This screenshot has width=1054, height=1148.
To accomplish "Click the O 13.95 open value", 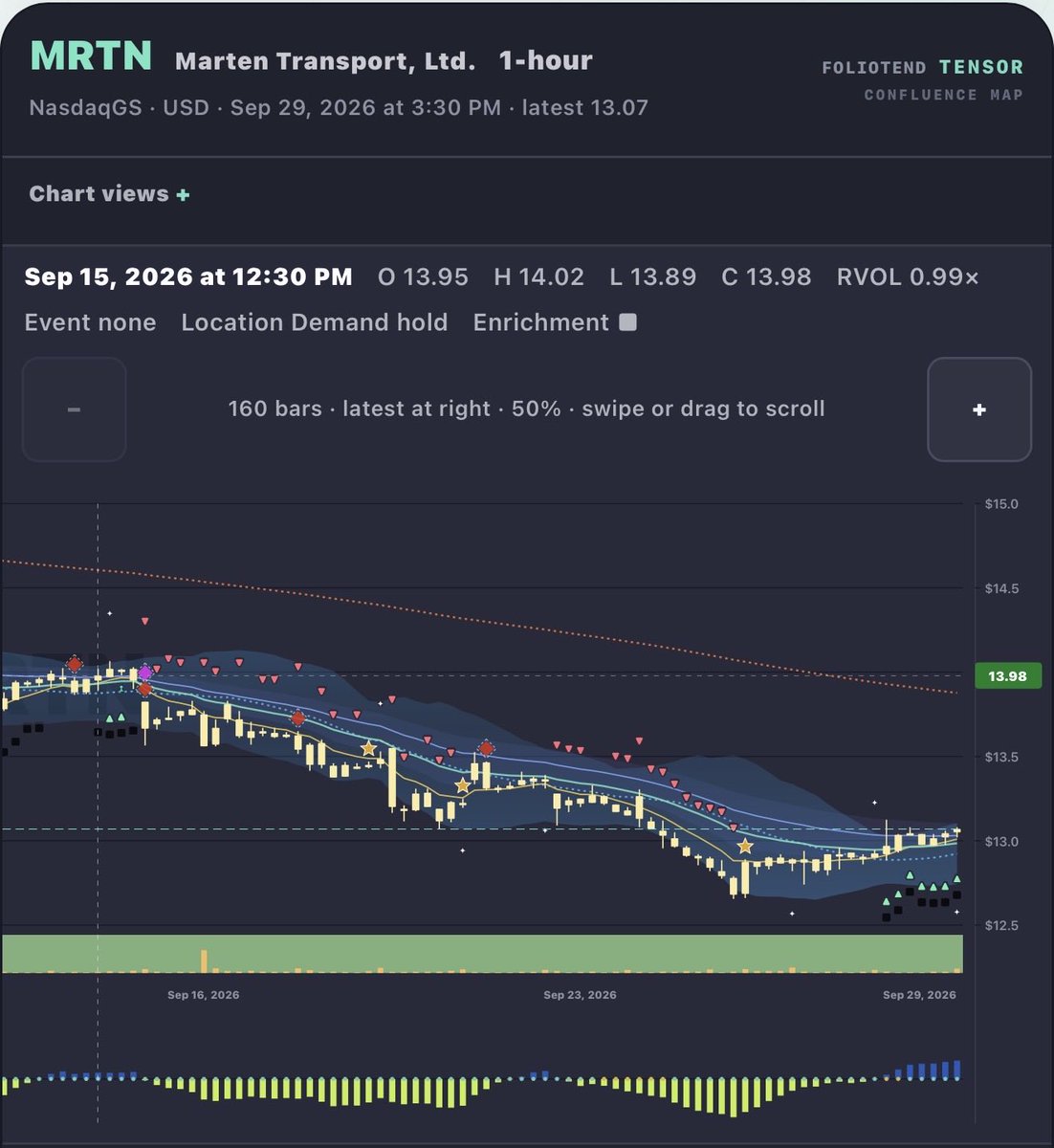I will pyautogui.click(x=423, y=277).
